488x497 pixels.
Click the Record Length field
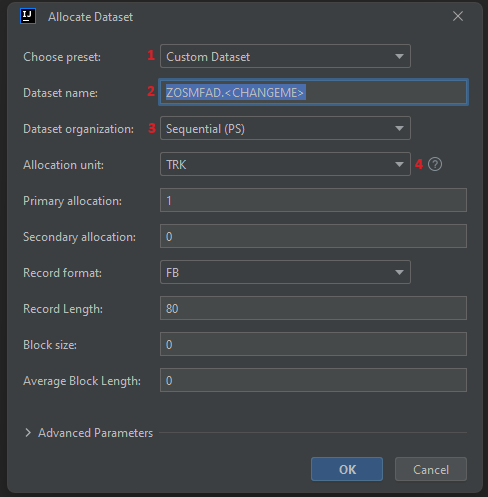[313, 308]
